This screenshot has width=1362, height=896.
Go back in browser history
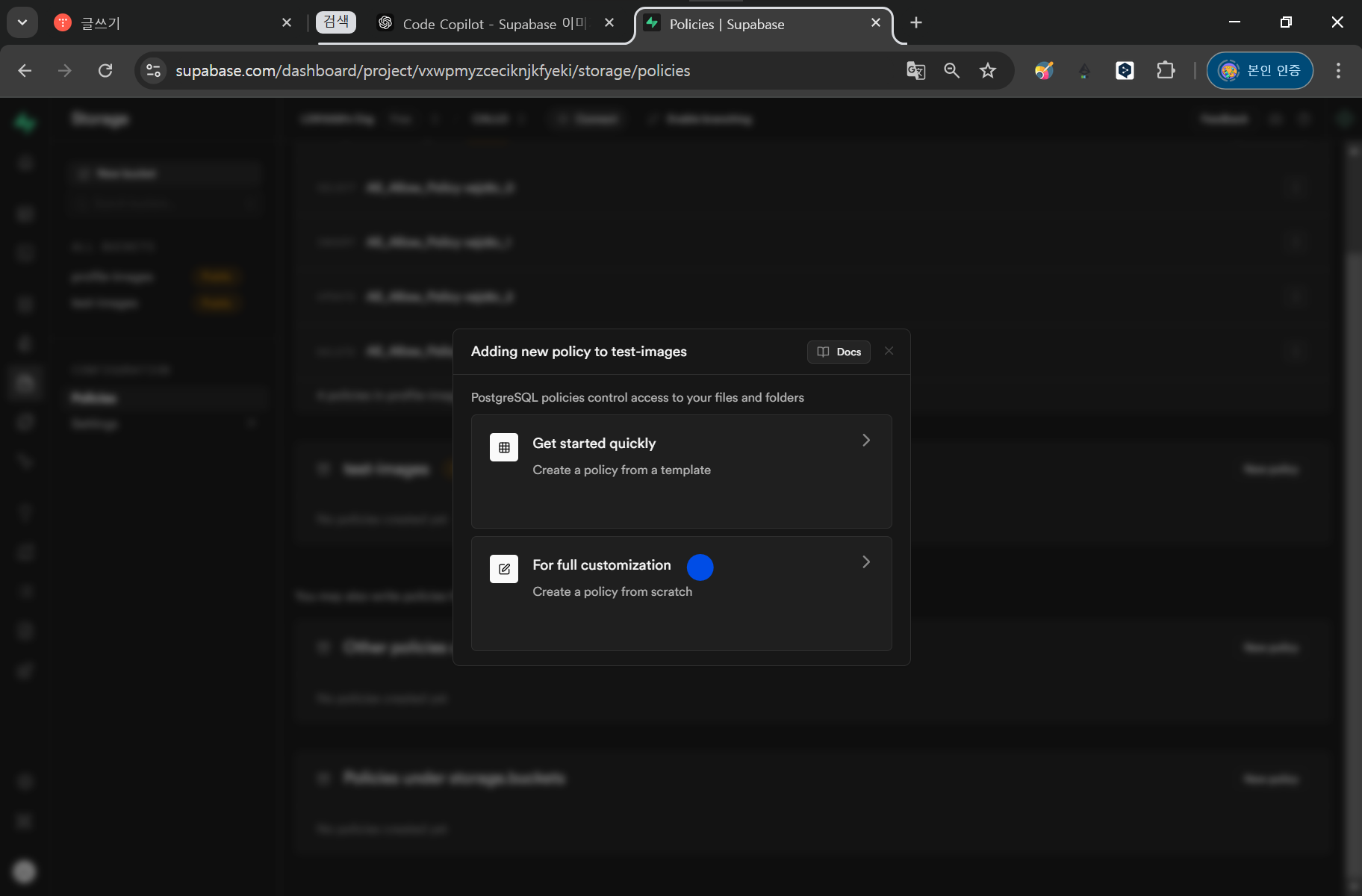25,70
